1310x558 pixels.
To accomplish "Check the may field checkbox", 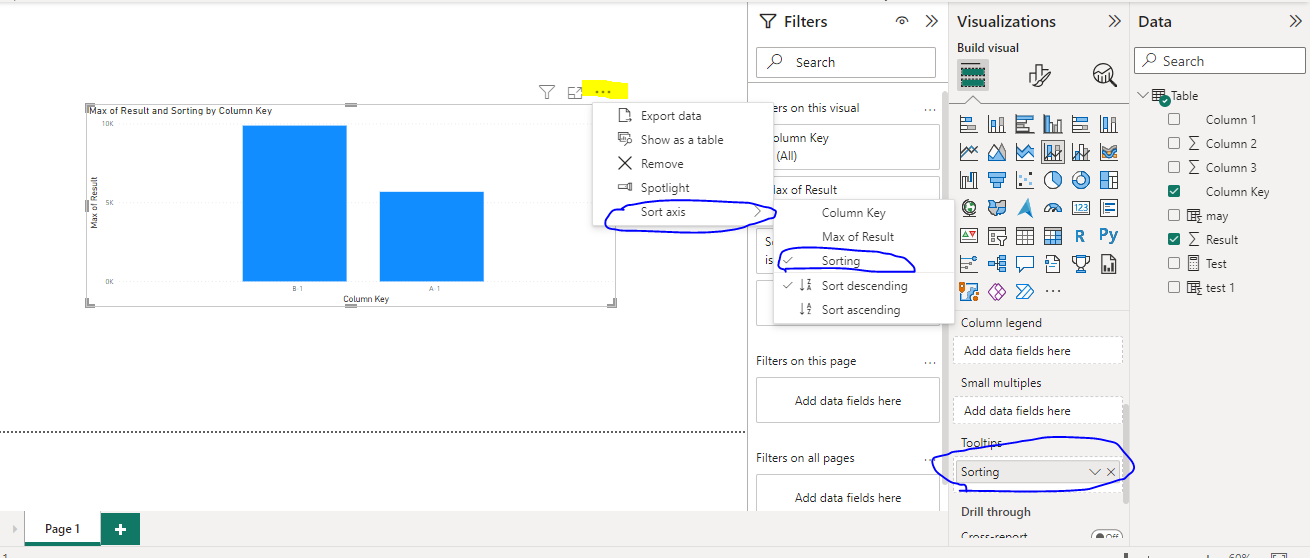I will pos(1174,215).
